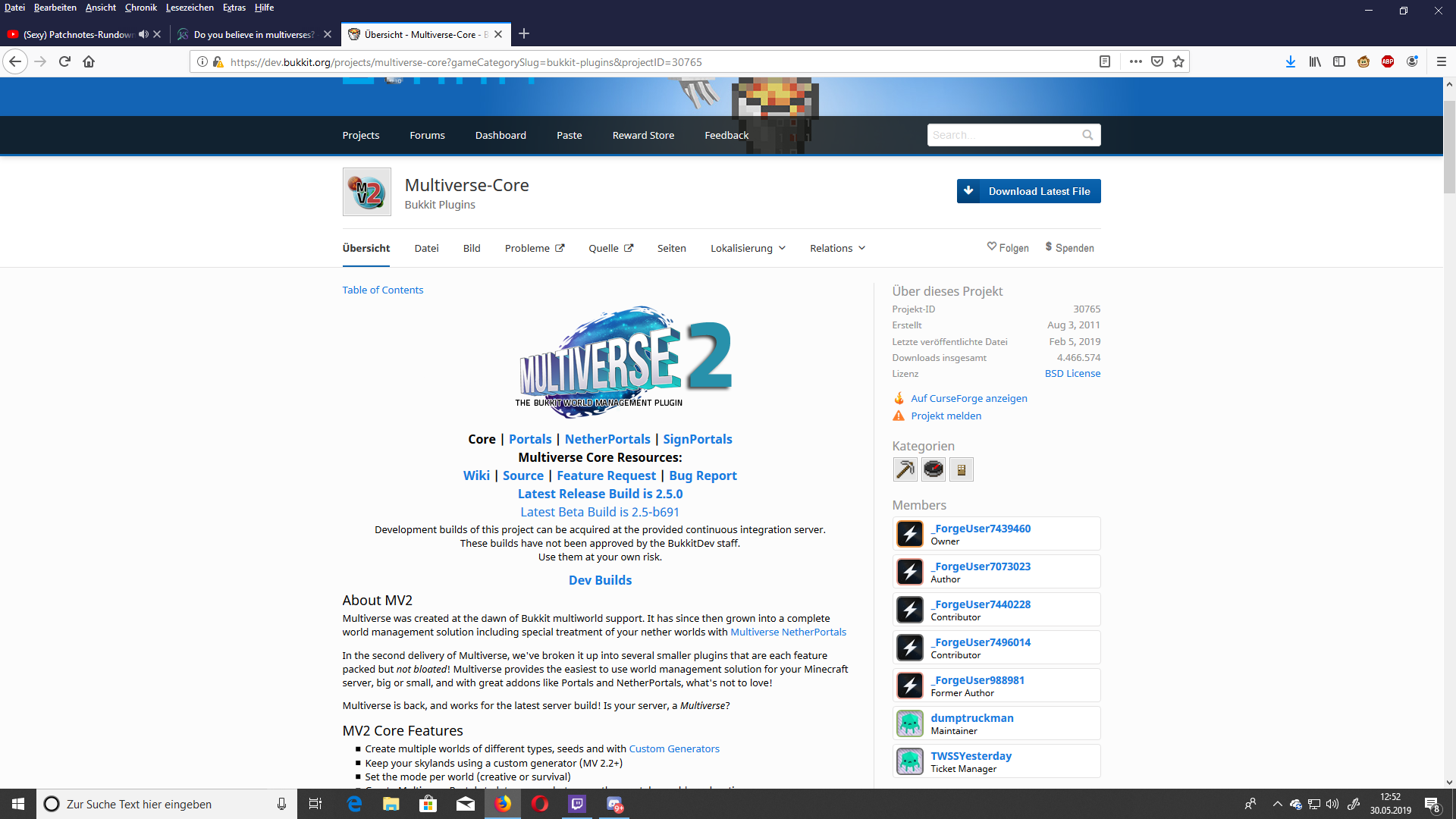Viewport: 1456px width, 819px height.
Task: Open the Firefox library icon
Action: (x=1315, y=61)
